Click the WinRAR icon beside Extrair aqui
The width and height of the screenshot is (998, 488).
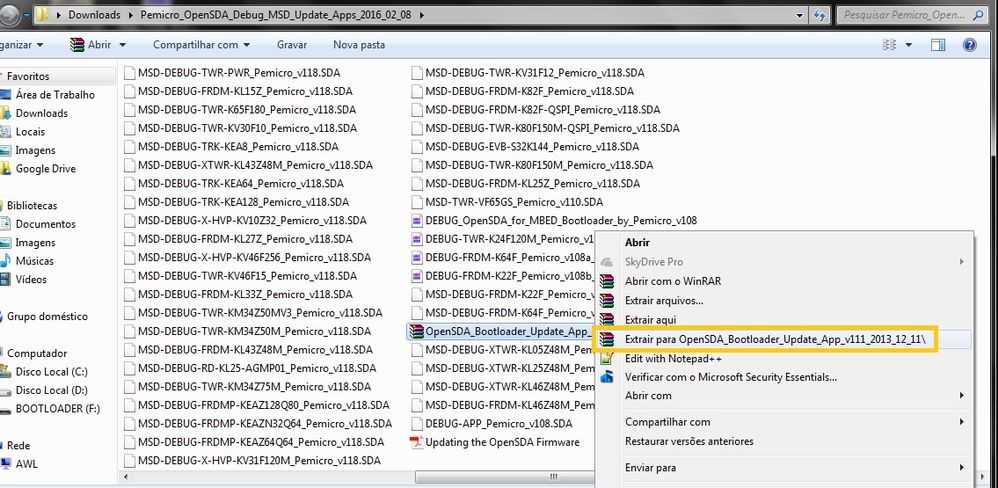tap(607, 319)
